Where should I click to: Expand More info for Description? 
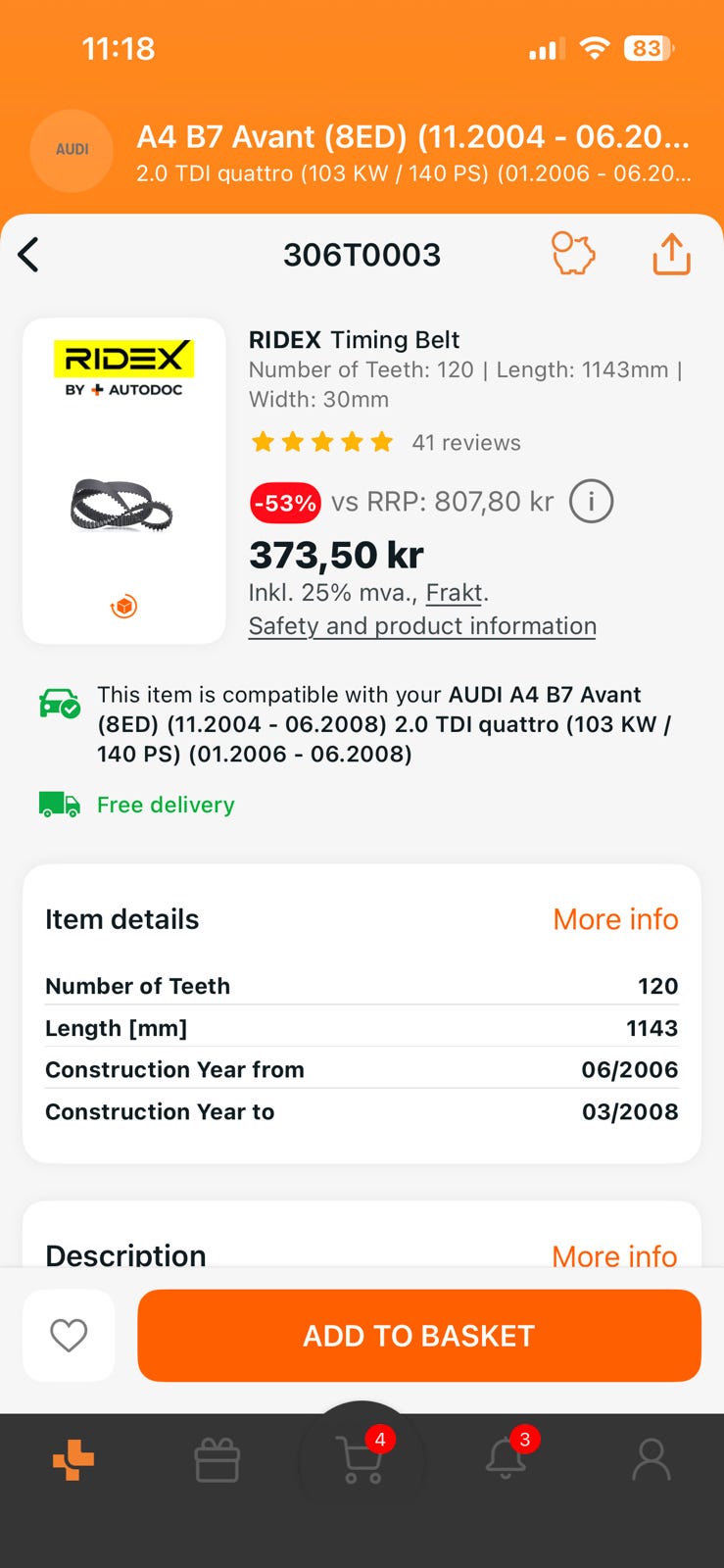tap(614, 1255)
